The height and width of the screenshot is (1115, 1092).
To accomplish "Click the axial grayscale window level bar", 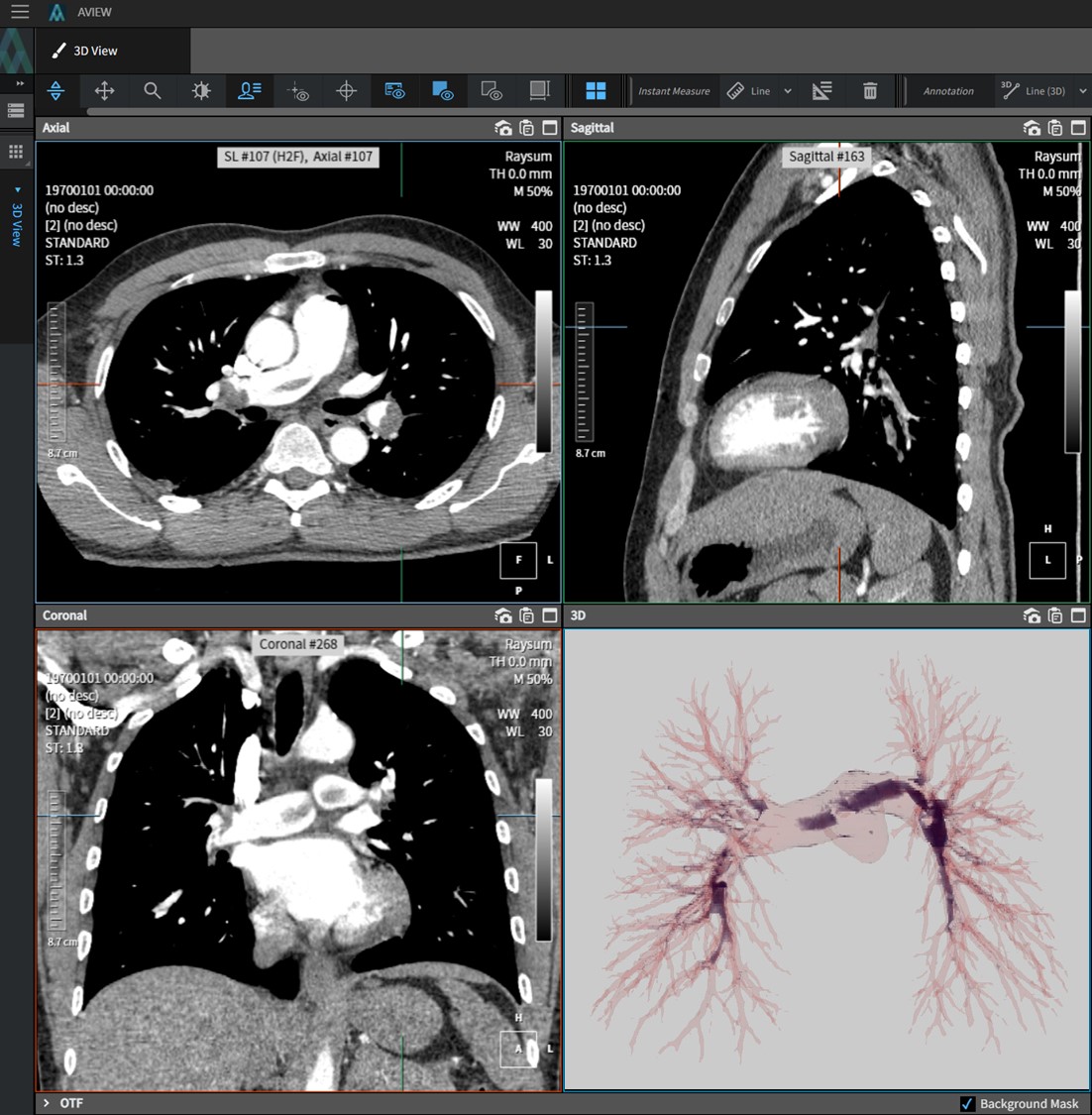I will [x=543, y=372].
